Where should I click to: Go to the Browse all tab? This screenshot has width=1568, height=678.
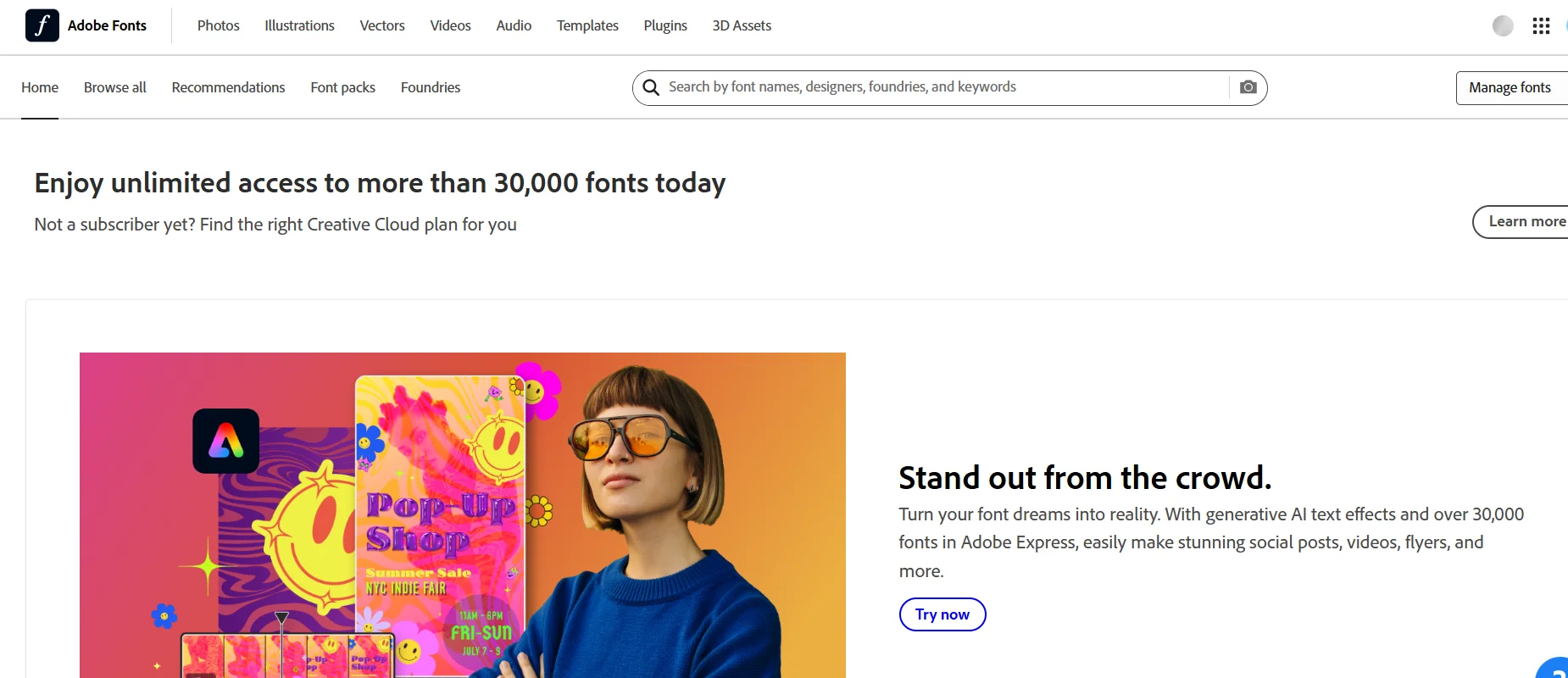pos(115,87)
